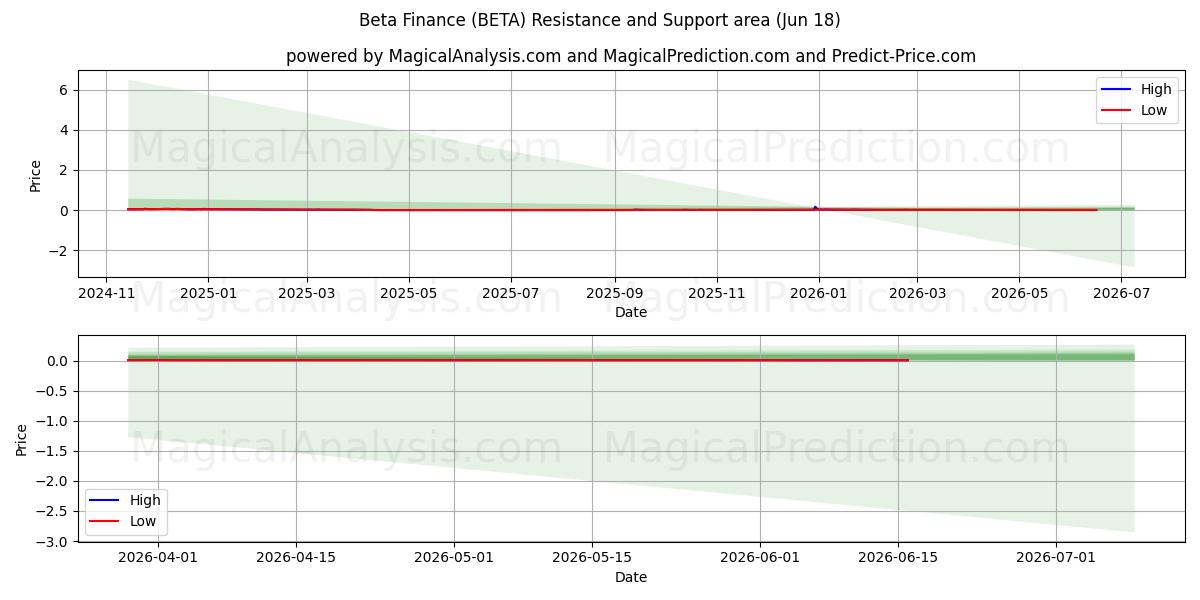Click the '2025-05' x-axis label
This screenshot has height=600, width=1200.
coord(408,294)
